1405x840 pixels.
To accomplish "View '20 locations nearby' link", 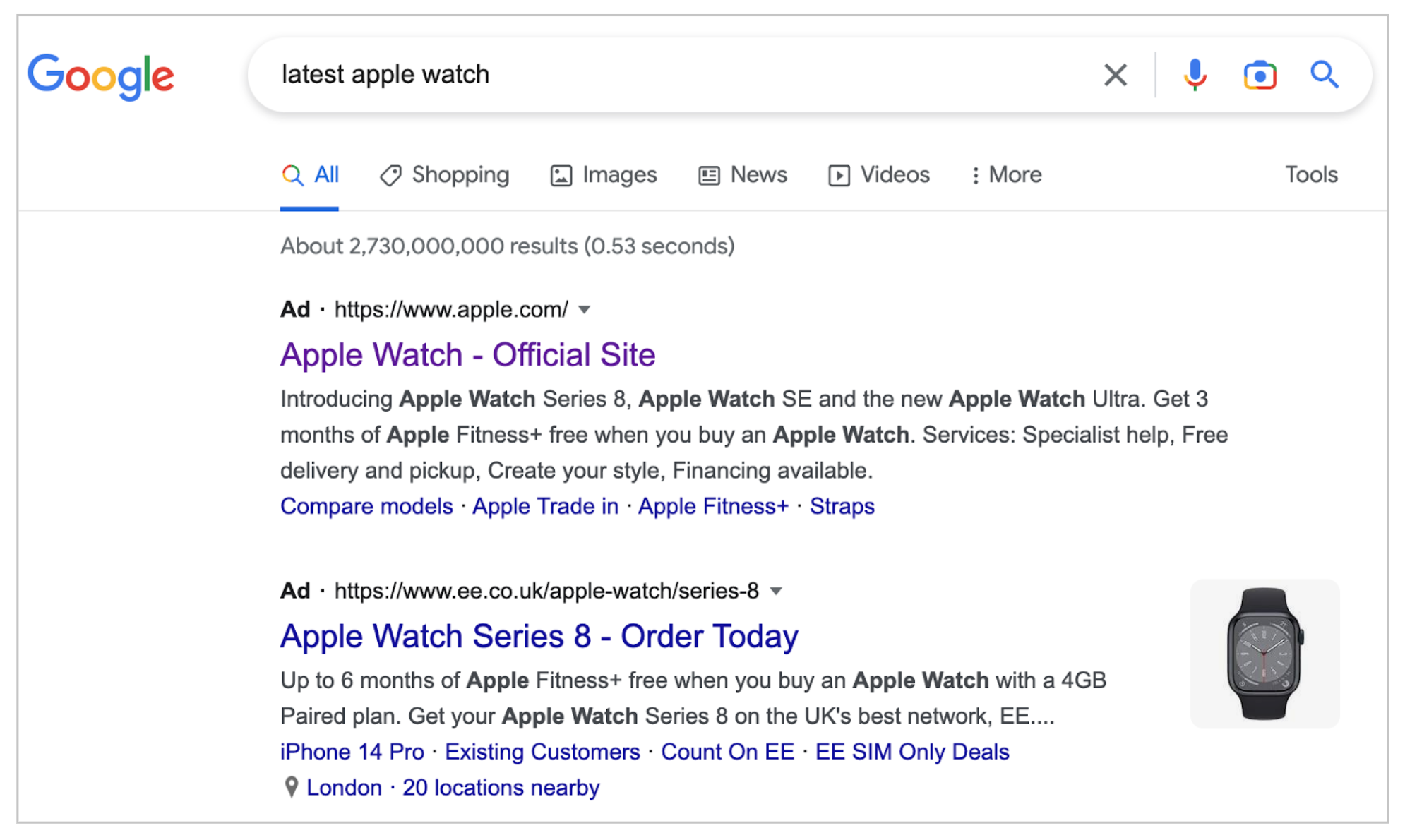I will (x=501, y=788).
